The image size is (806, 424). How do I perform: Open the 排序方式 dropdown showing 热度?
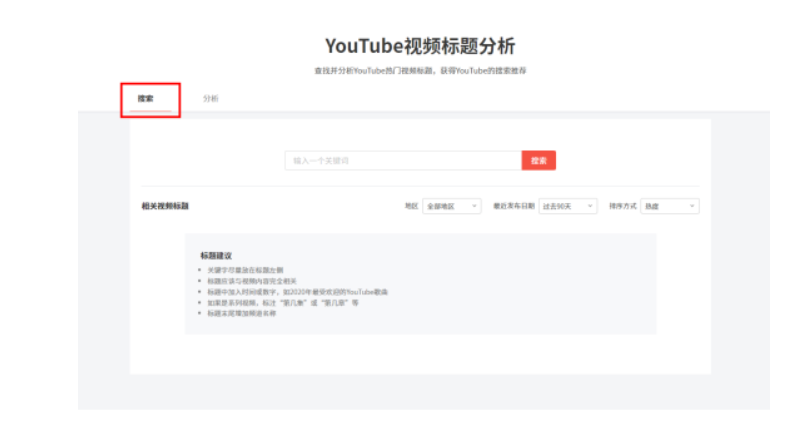coord(669,206)
